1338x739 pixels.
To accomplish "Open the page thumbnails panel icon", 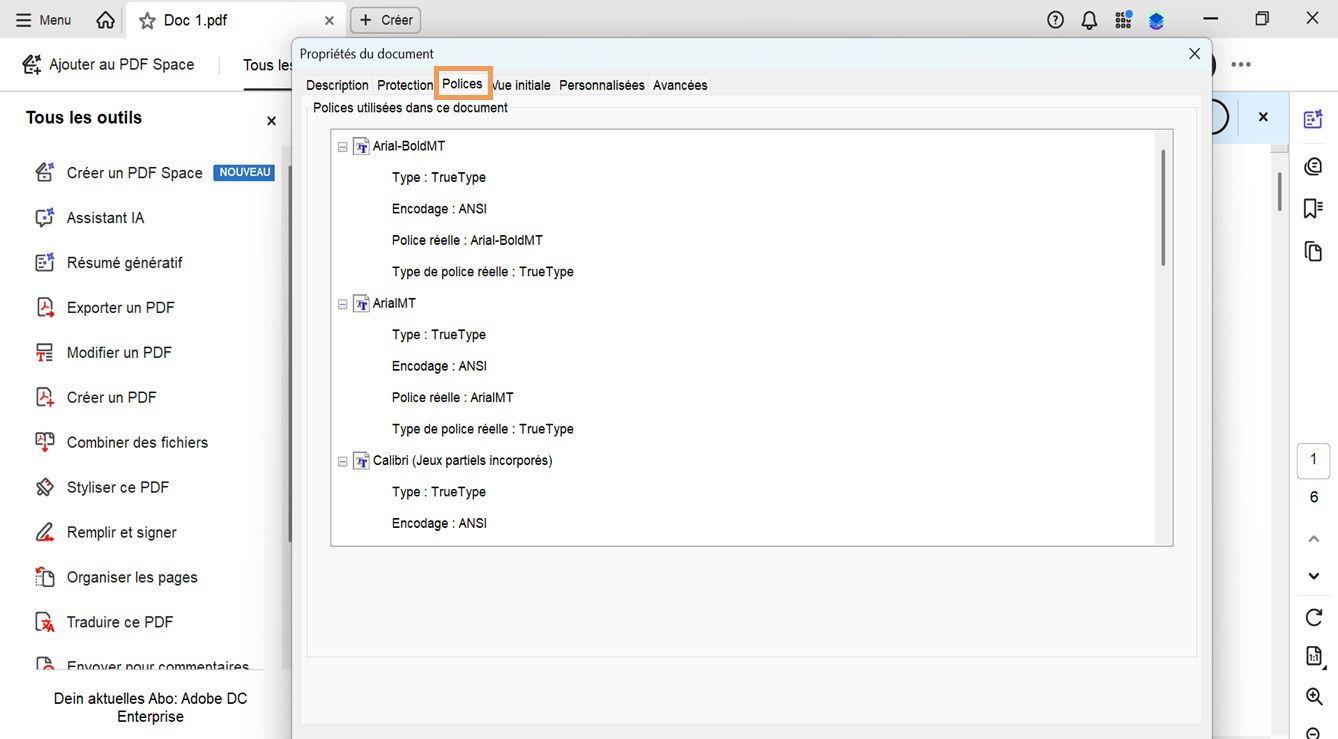I will (1313, 251).
